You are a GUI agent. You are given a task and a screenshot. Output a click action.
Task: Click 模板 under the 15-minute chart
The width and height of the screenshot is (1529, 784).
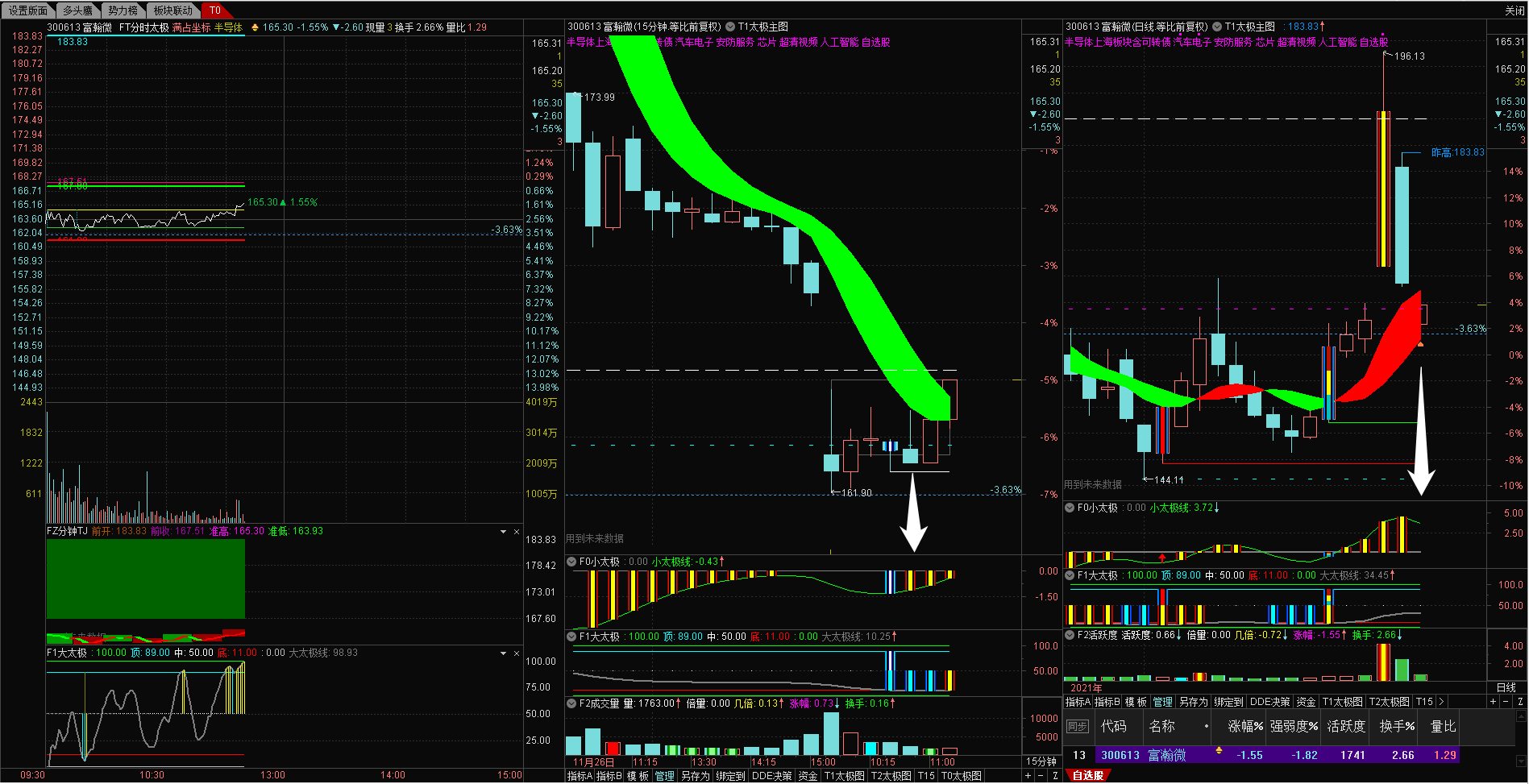coord(638,776)
